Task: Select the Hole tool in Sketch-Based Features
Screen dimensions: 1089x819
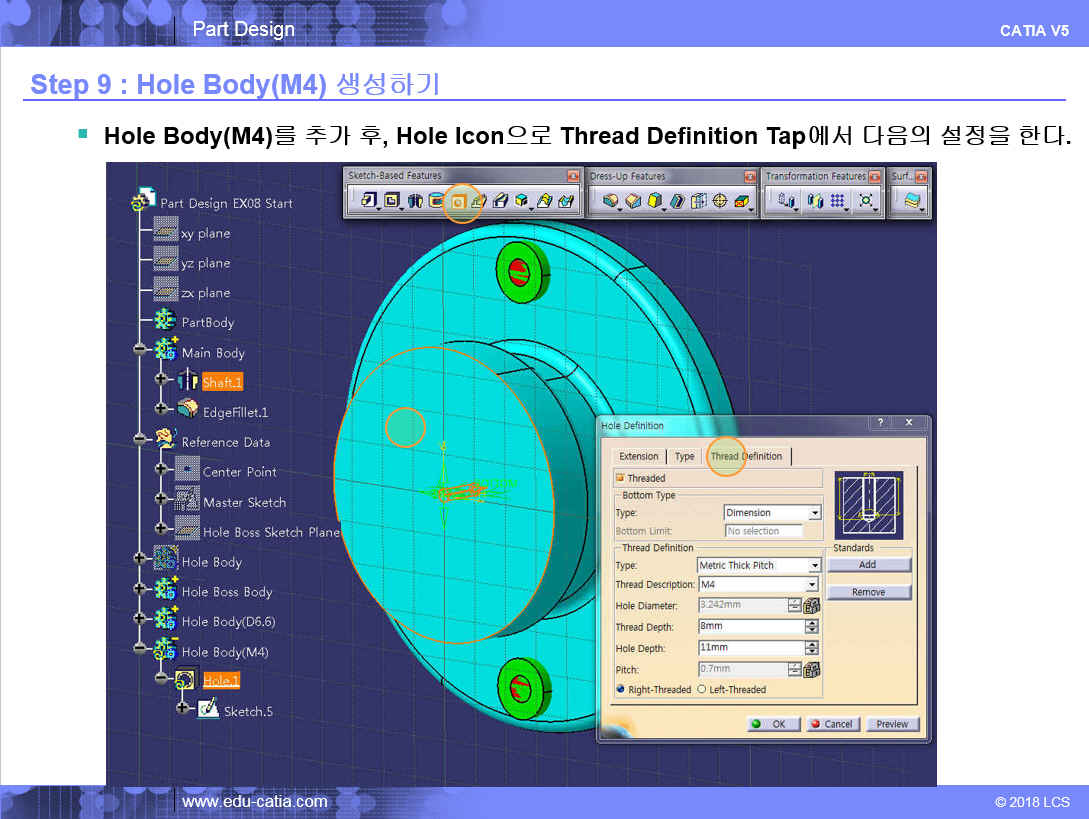Action: coord(460,201)
